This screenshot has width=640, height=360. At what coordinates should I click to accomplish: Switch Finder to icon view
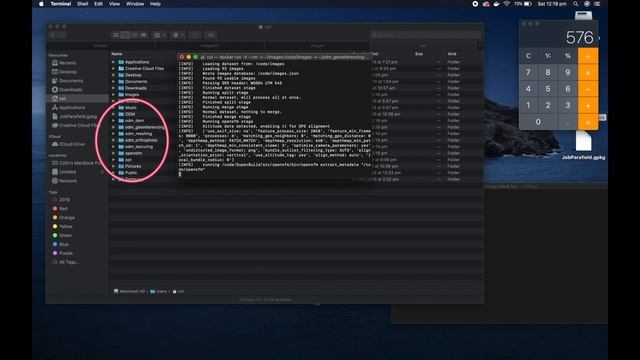pyautogui.click(x=116, y=35)
